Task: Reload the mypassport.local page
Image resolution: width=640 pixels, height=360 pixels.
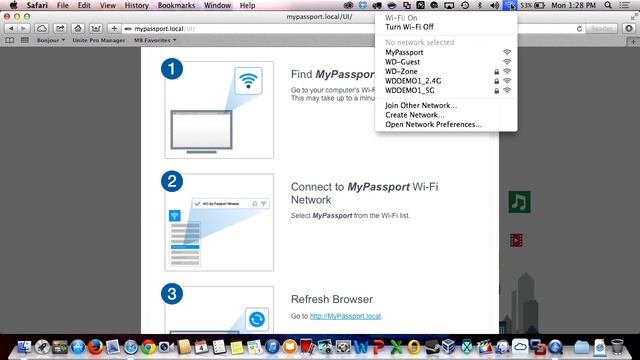Action: click(579, 29)
